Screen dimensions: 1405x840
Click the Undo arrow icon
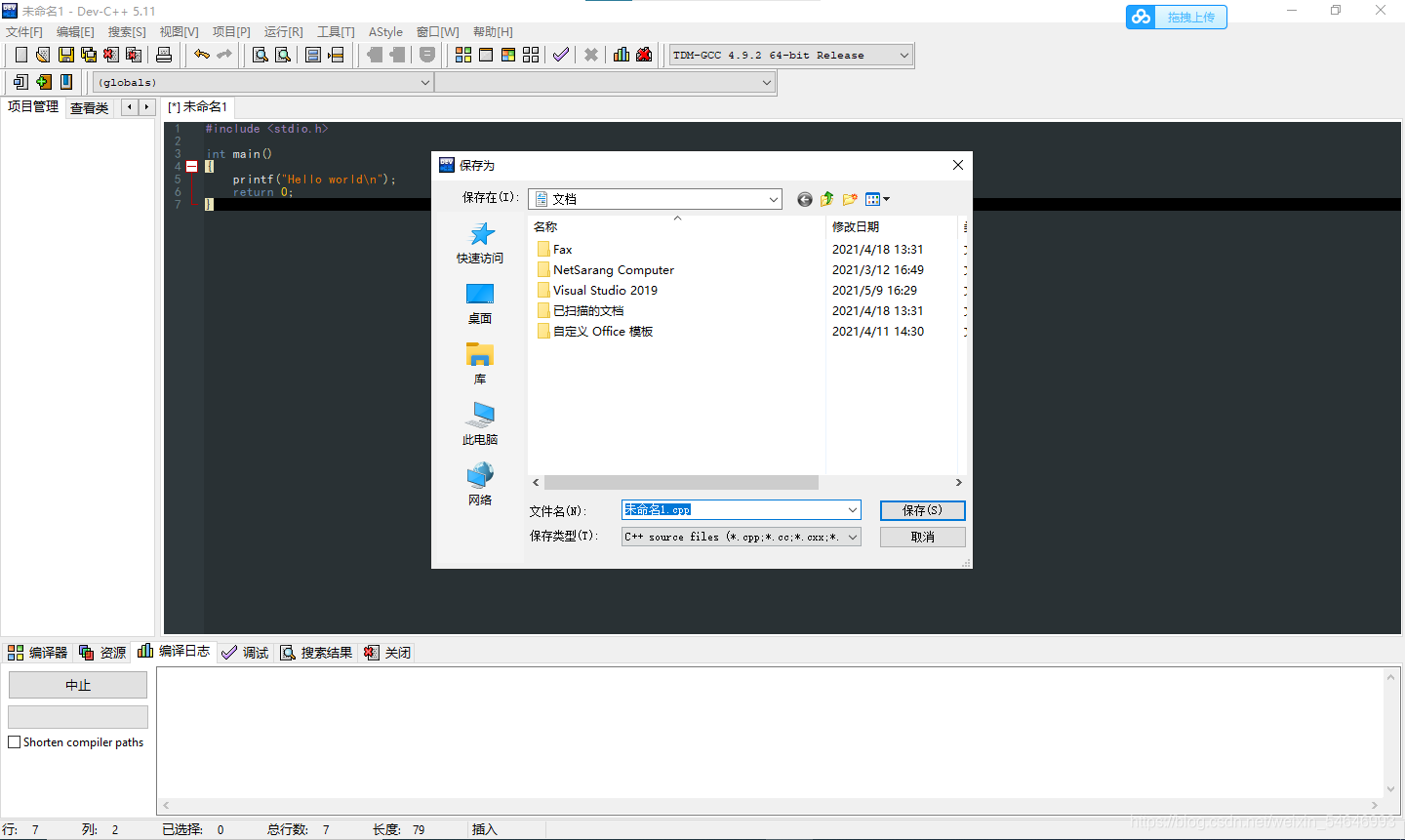(202, 55)
